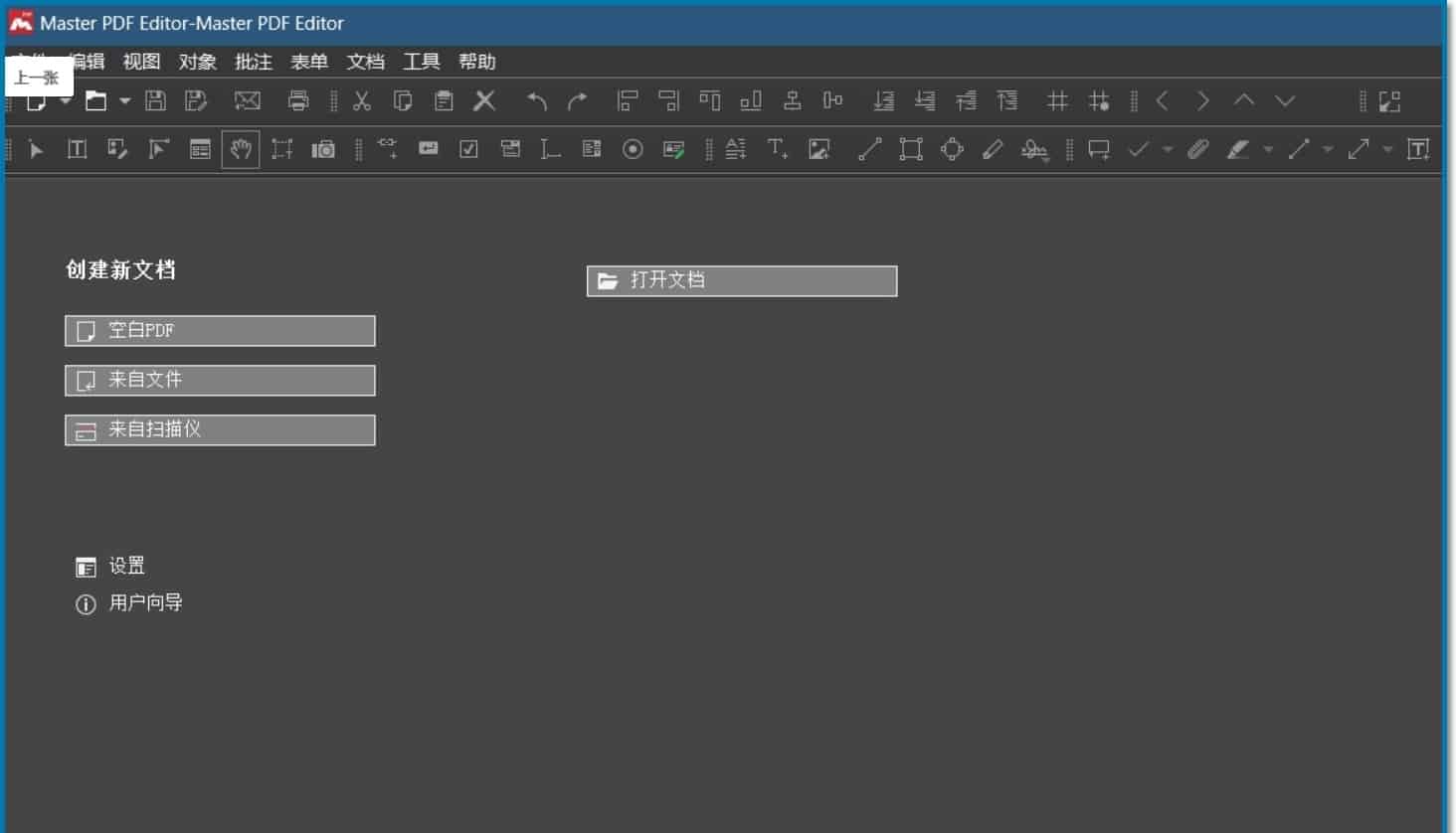The height and width of the screenshot is (833, 1456).
Task: Click the save as icon
Action: click(x=196, y=100)
